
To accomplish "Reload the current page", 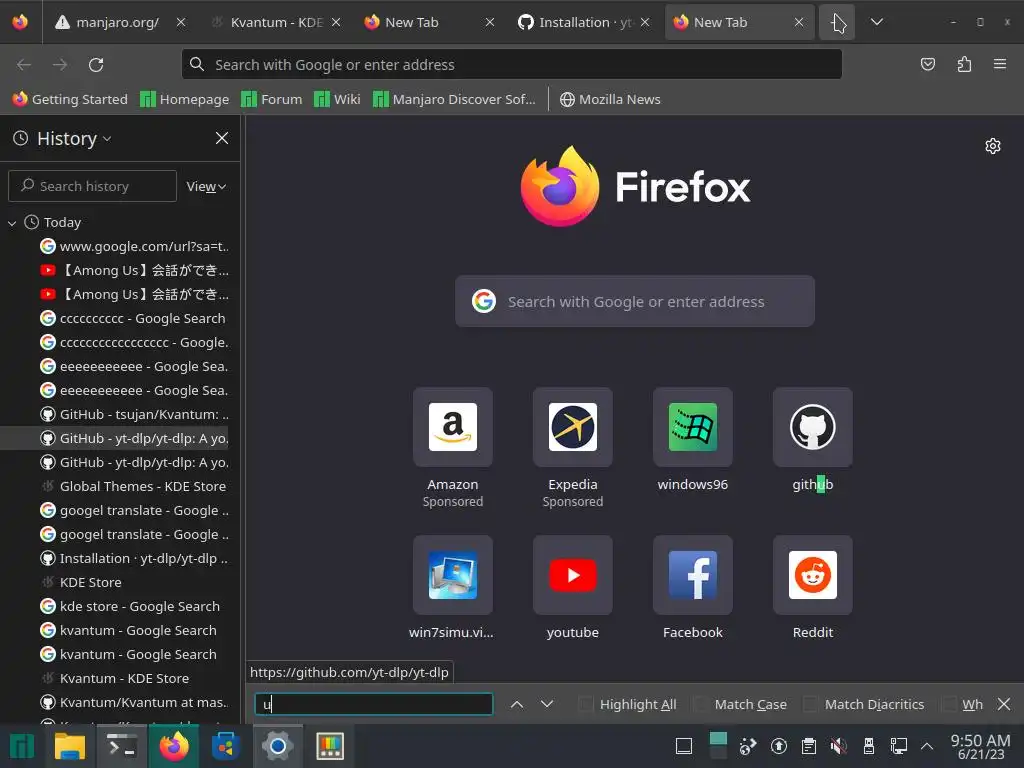I will [96, 65].
